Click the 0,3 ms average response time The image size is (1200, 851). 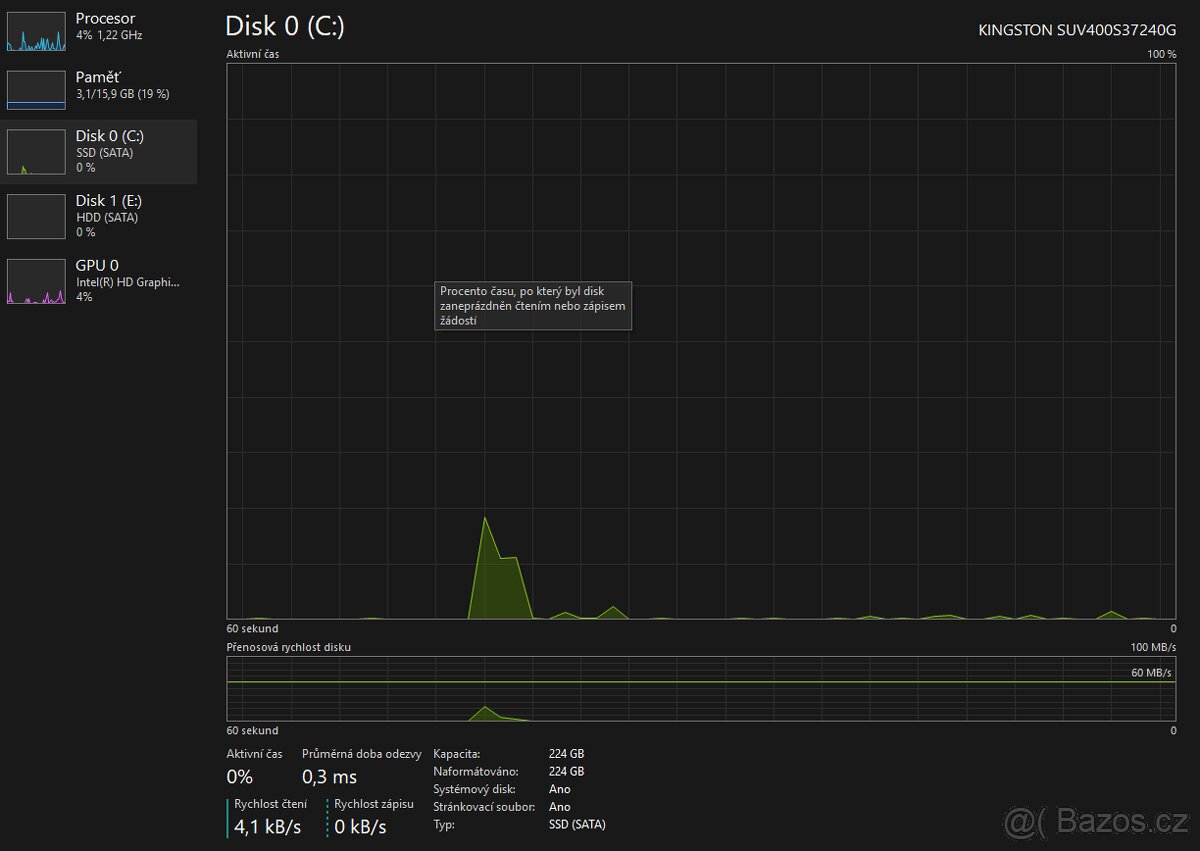[x=329, y=777]
